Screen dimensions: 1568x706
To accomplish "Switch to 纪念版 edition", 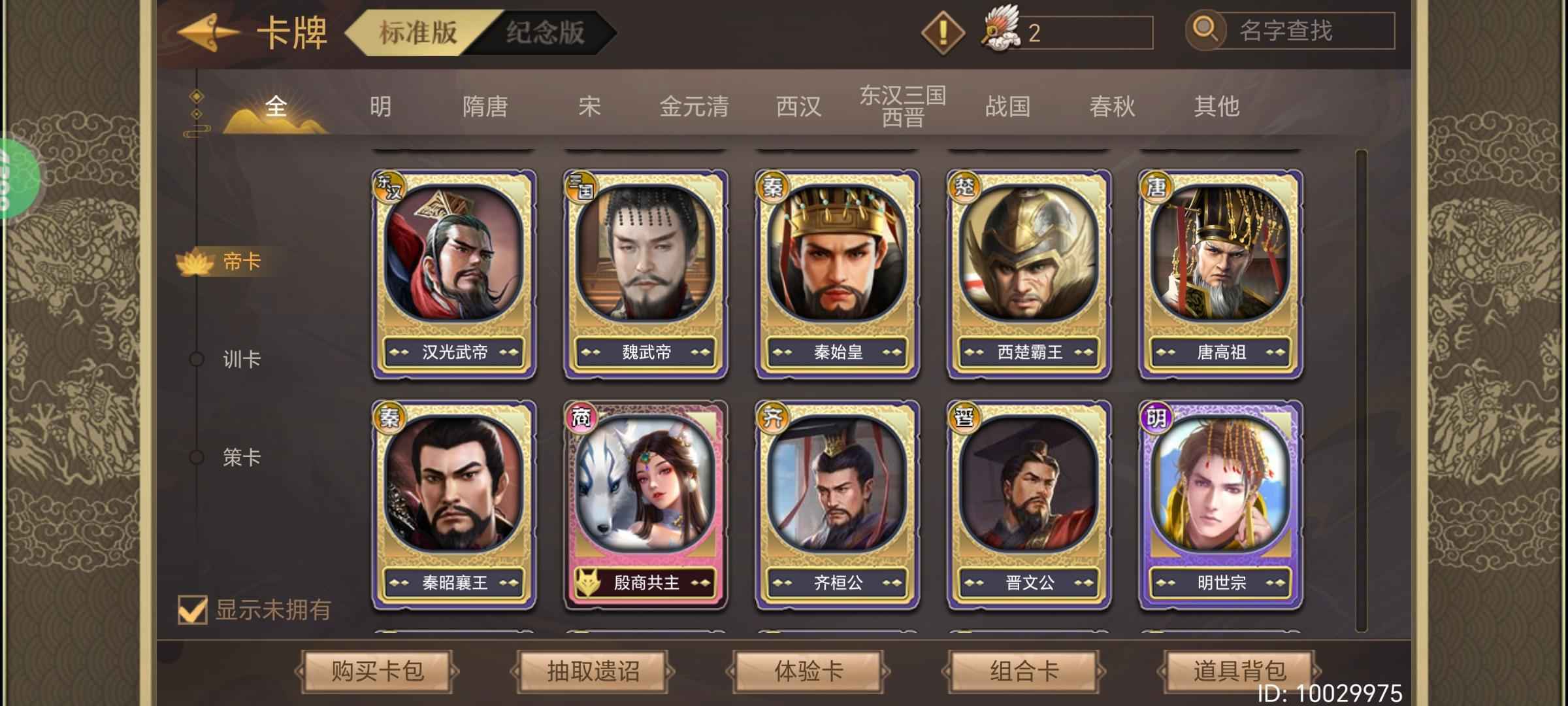I will [x=545, y=32].
